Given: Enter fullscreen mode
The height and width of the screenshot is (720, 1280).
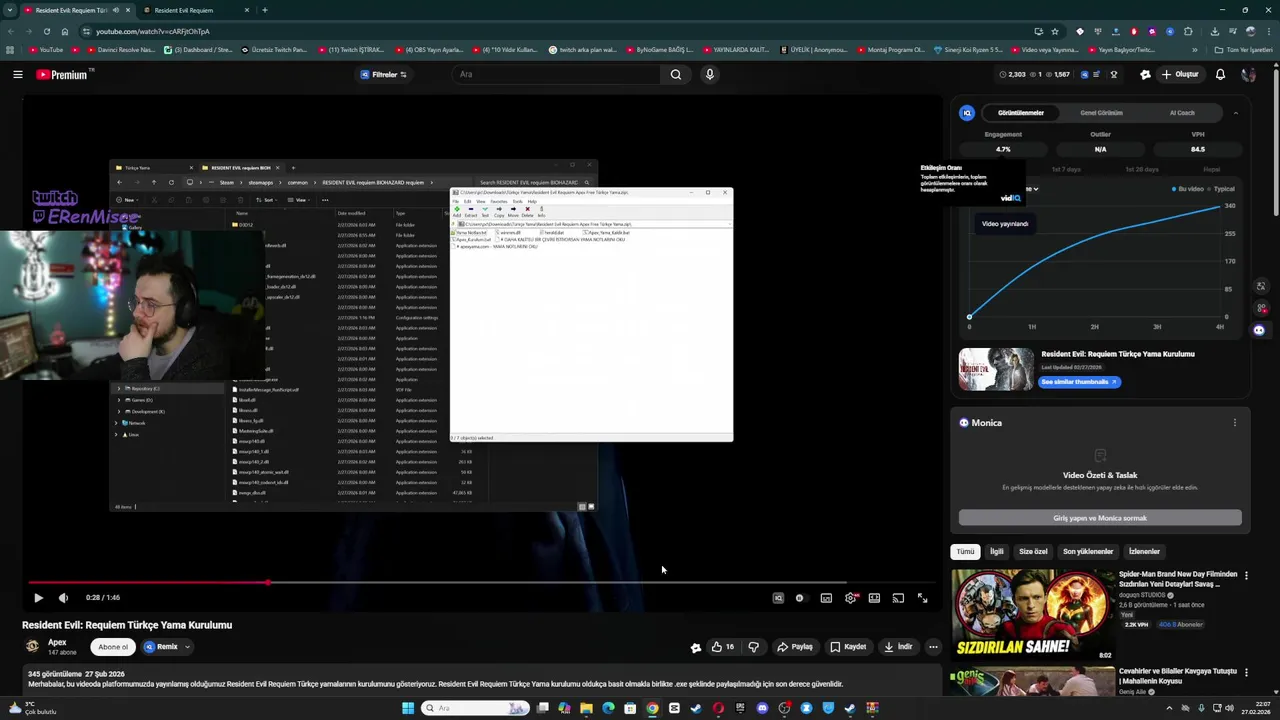Looking at the screenshot, I should (922, 598).
